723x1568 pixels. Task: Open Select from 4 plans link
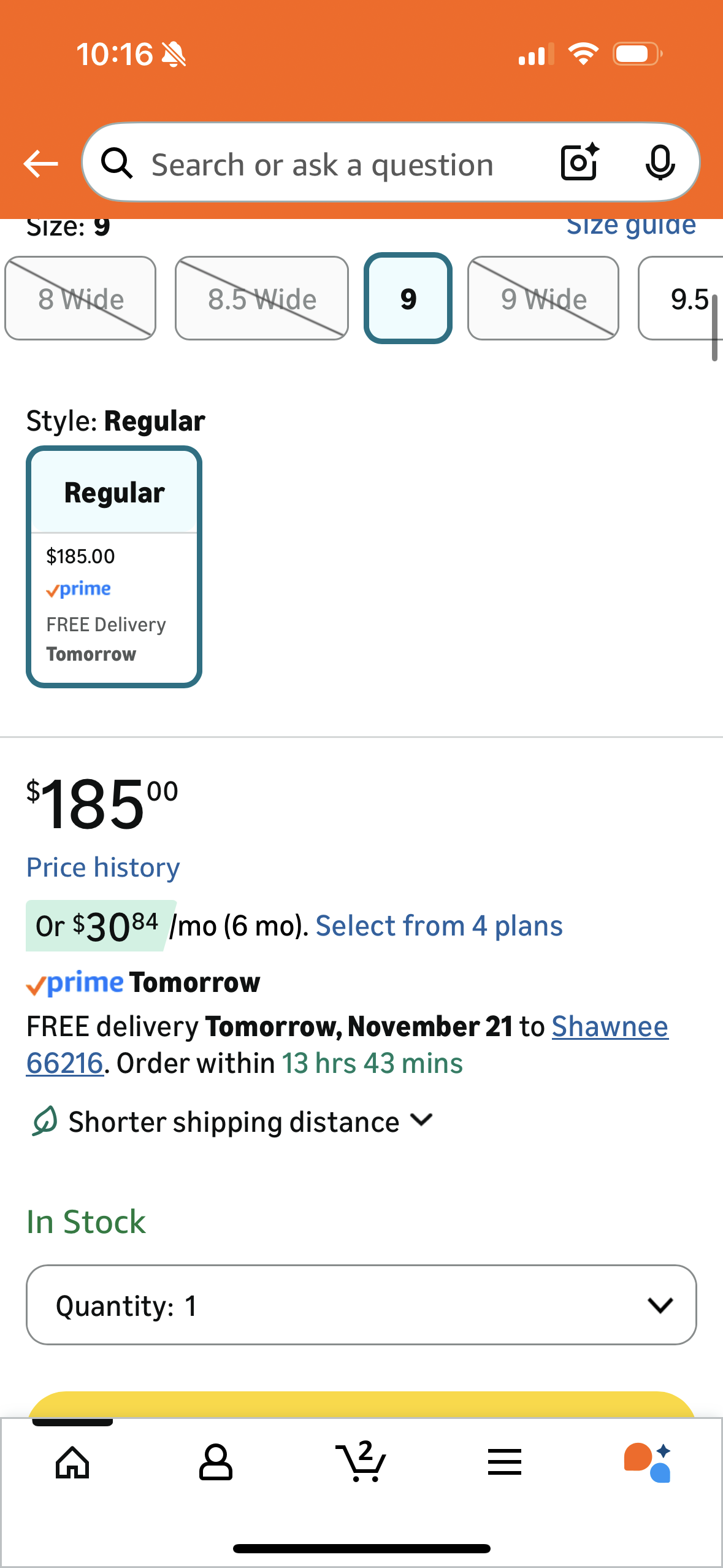(439, 926)
